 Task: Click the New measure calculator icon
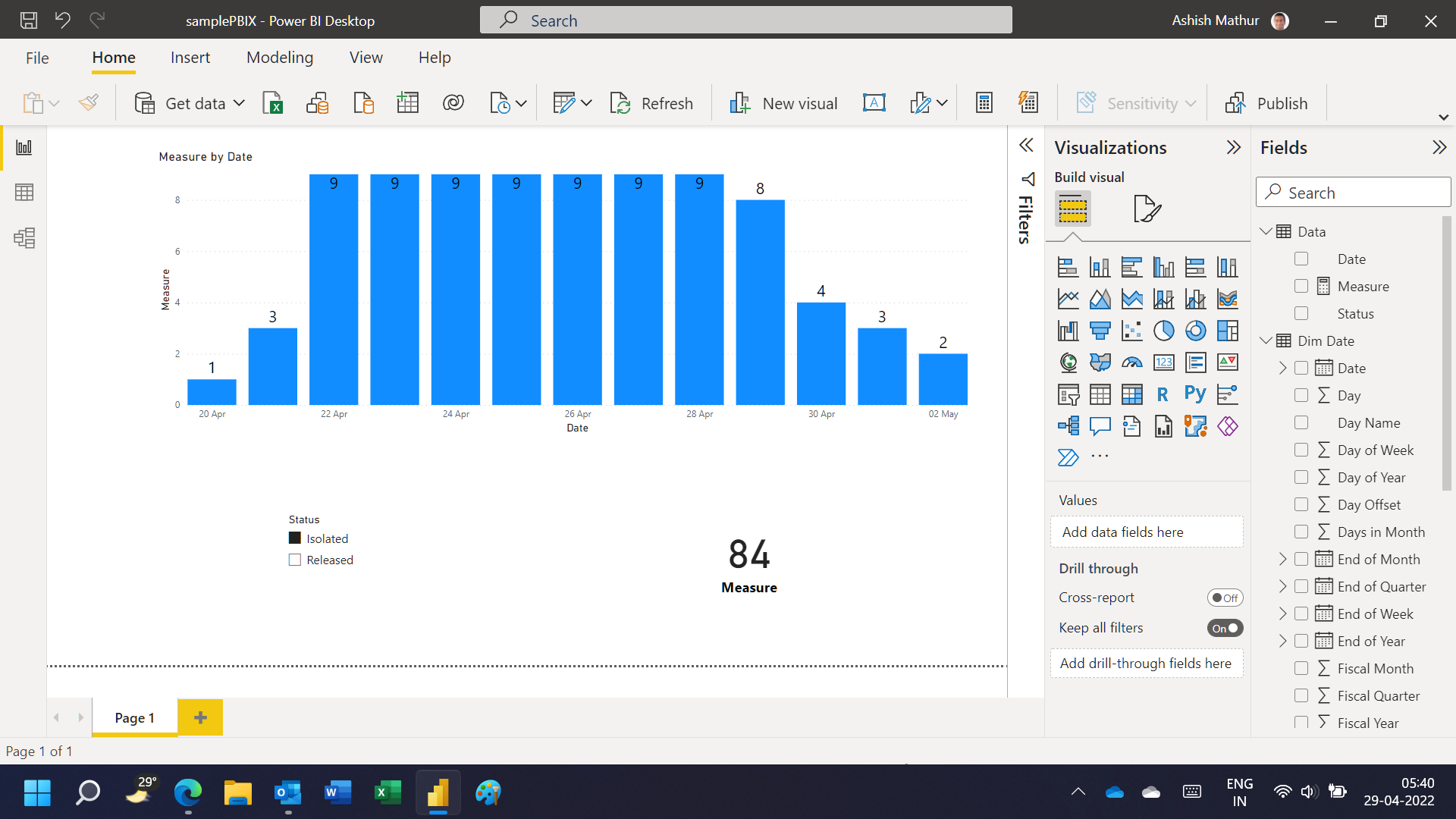click(x=984, y=103)
